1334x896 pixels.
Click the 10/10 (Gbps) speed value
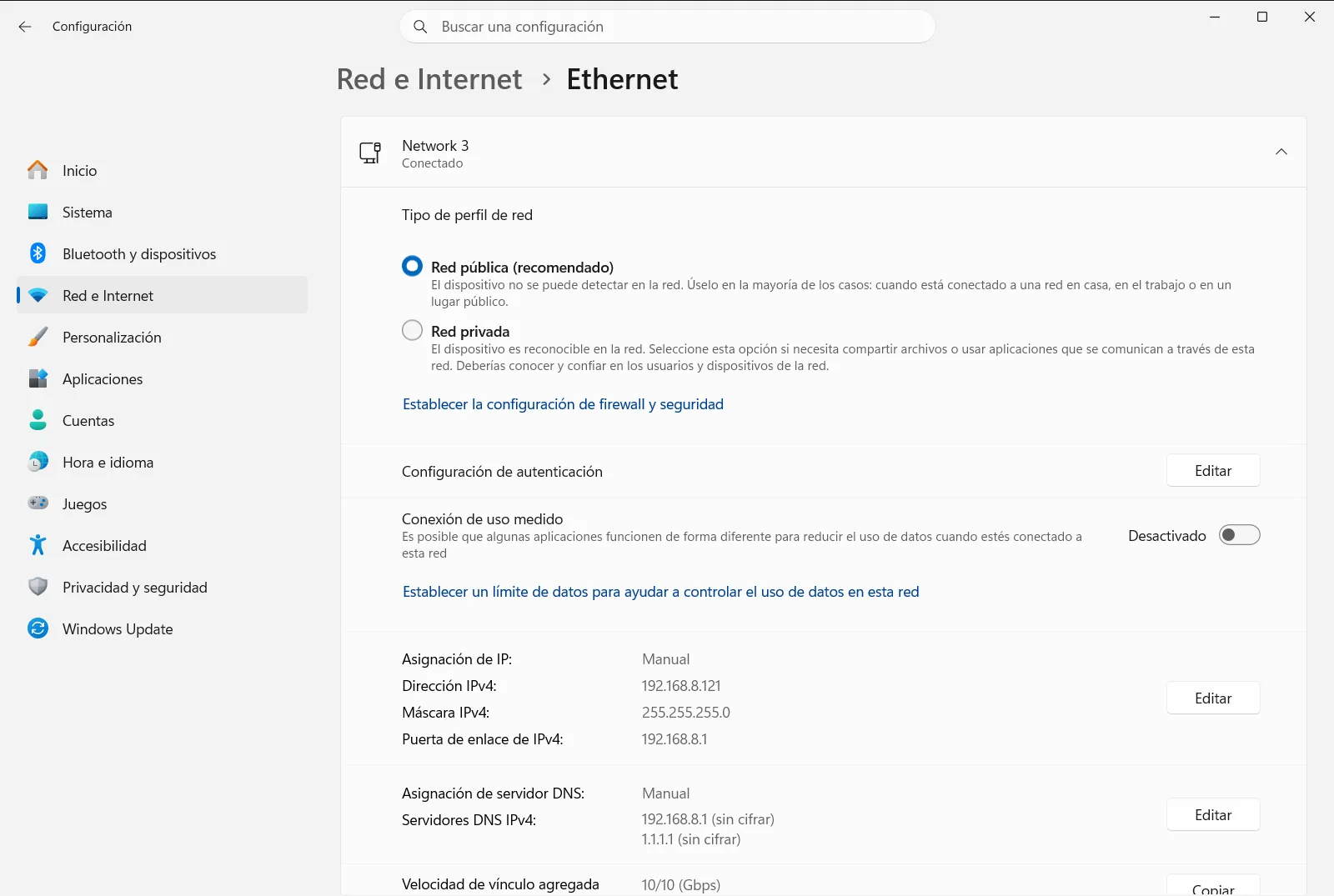681,885
